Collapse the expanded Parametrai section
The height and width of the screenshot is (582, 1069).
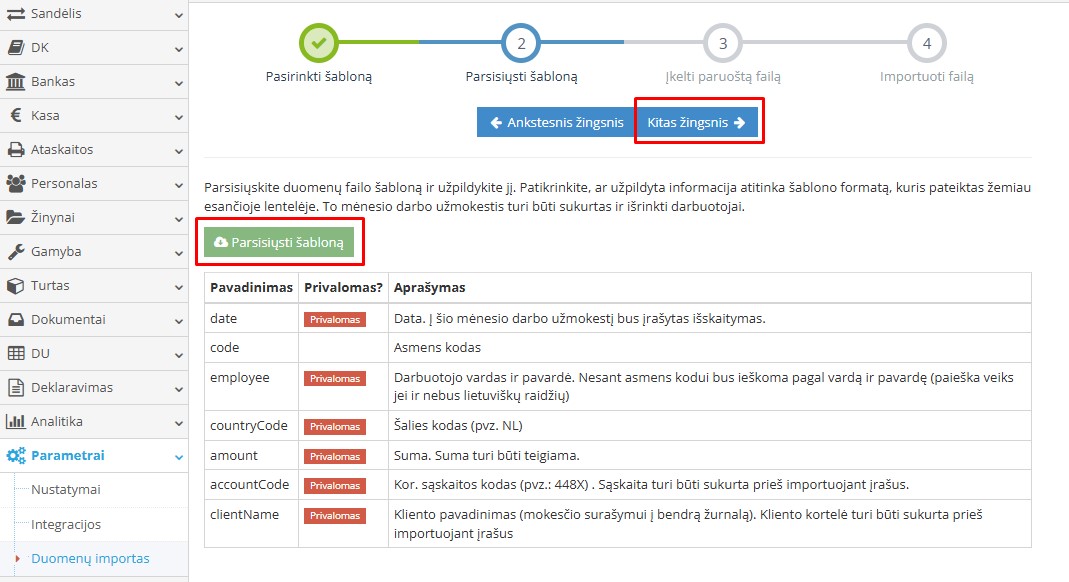[x=95, y=456]
